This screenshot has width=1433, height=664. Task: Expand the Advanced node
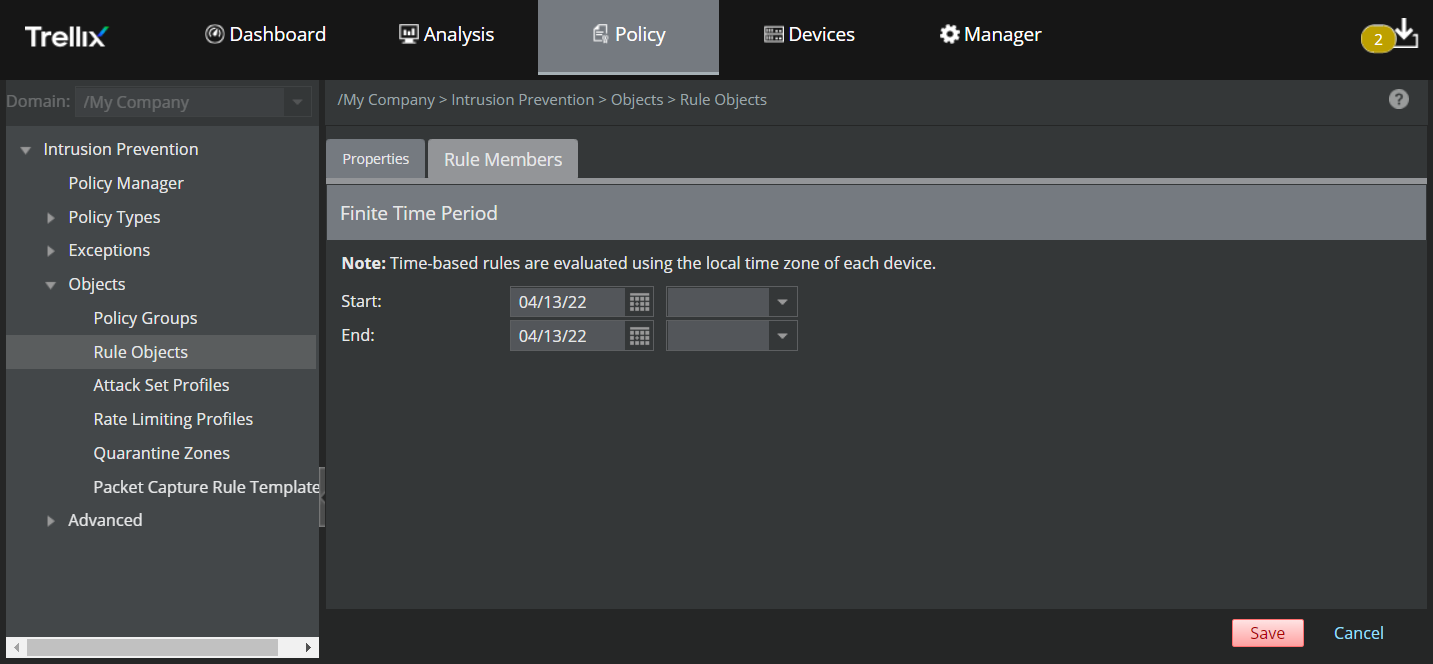[x=51, y=520]
